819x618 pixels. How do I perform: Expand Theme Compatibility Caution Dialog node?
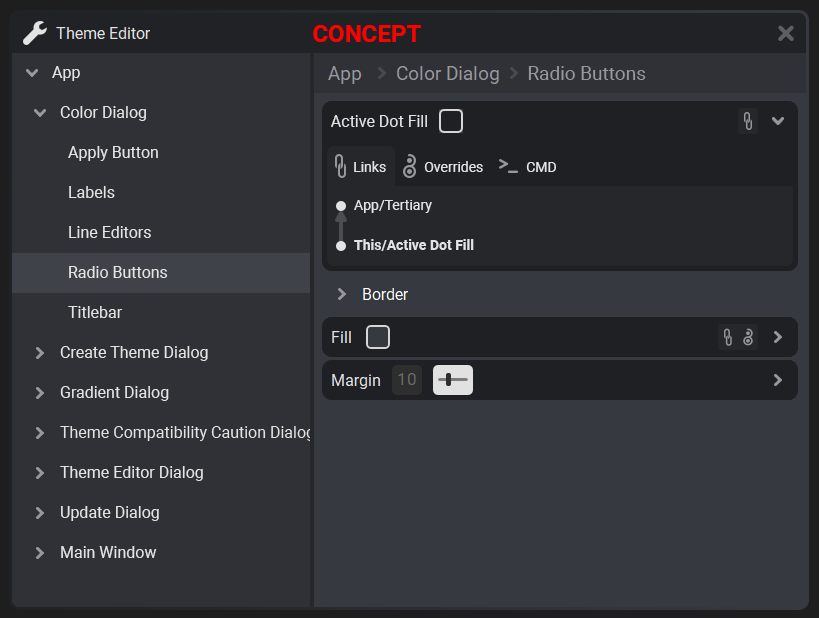[40, 433]
